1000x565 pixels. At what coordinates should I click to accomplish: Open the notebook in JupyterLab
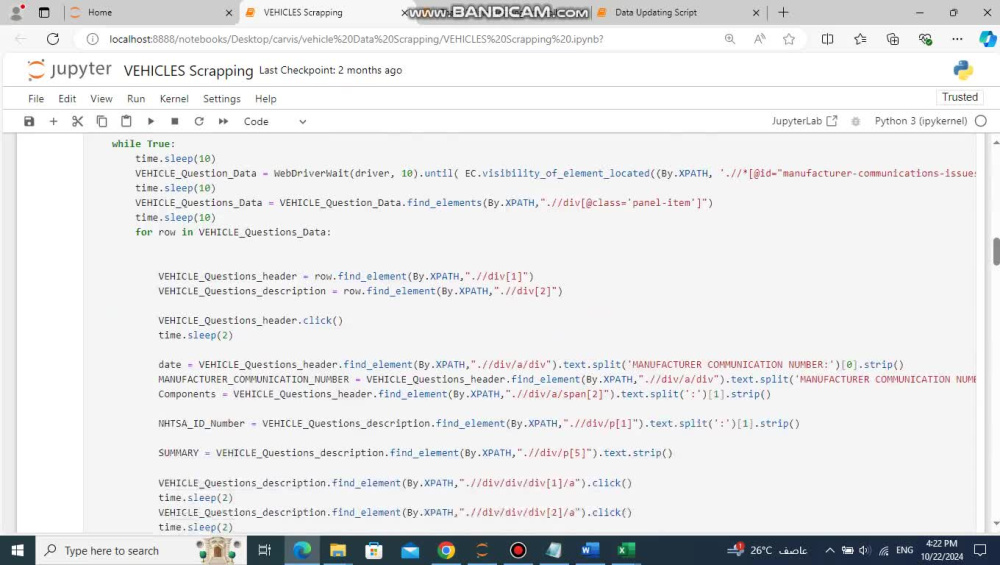click(804, 121)
